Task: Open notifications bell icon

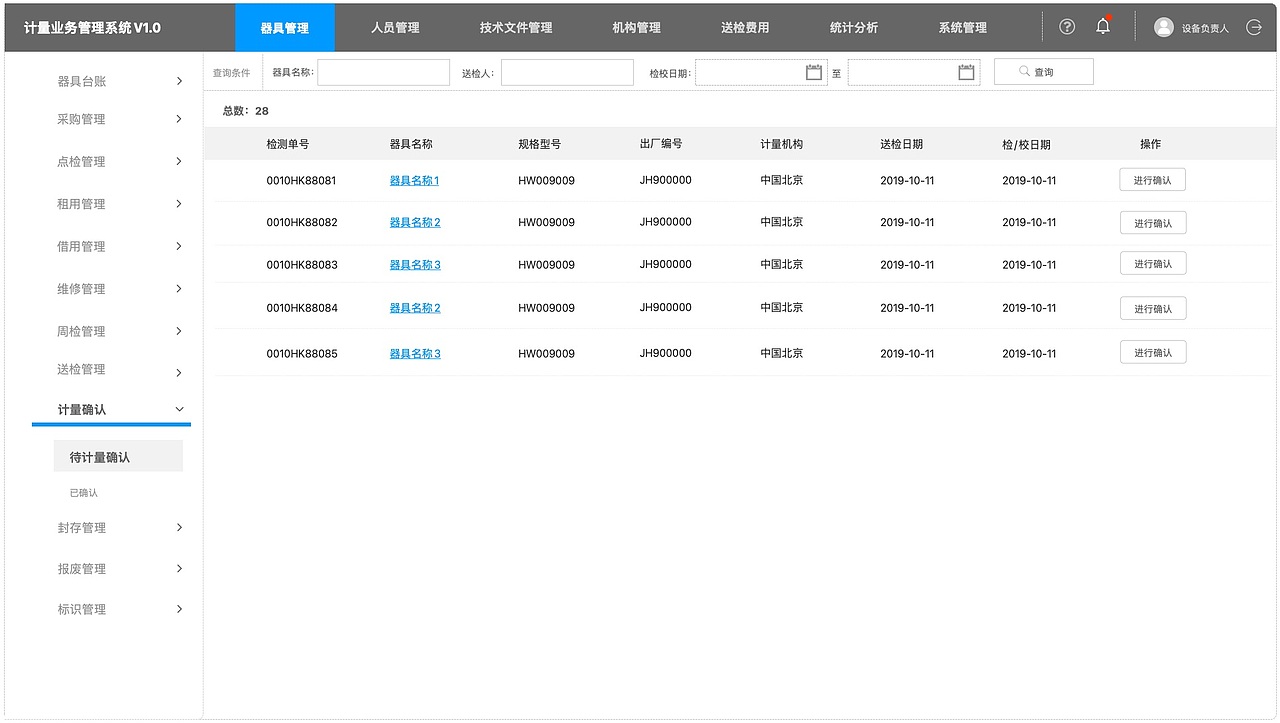Action: (1103, 26)
